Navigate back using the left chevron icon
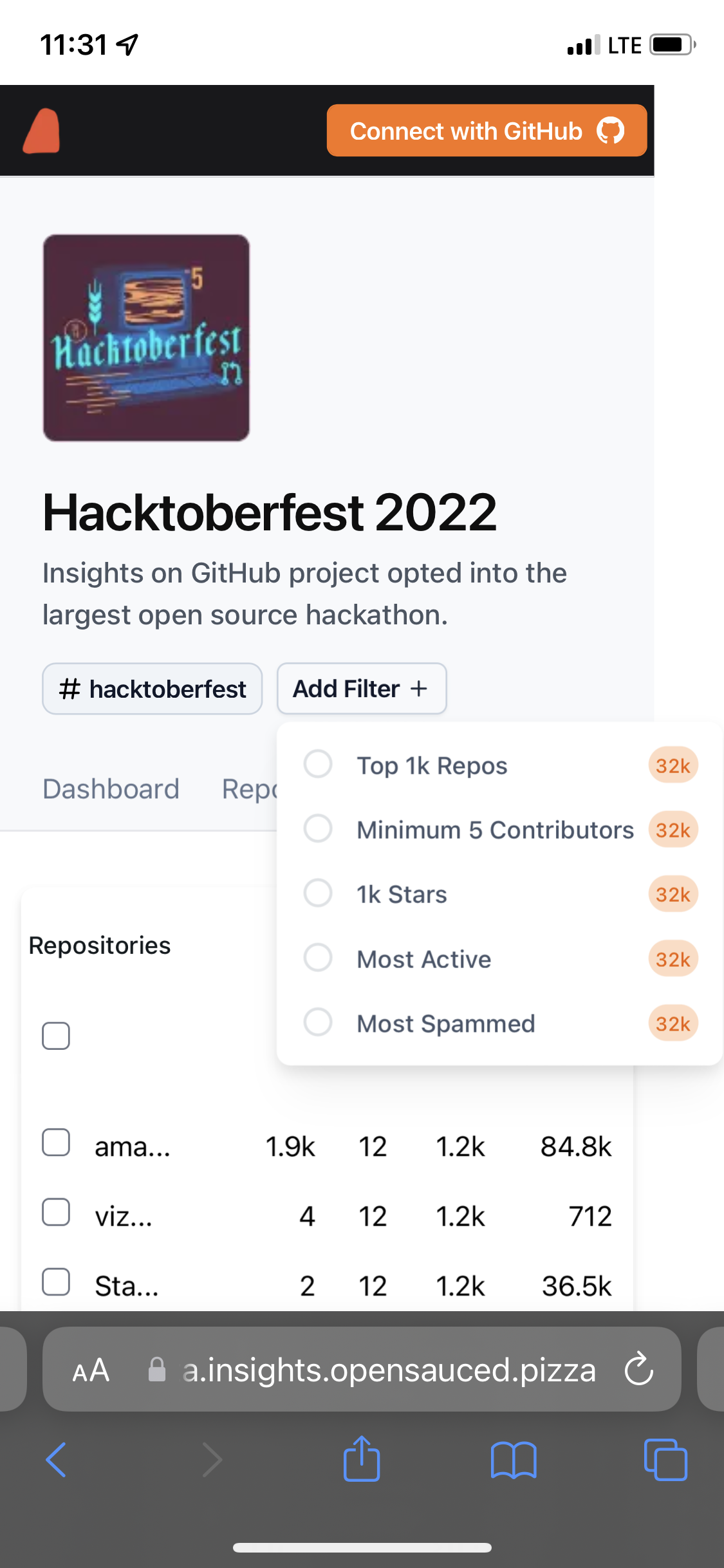Screen dimensions: 724x1568 [x=55, y=1460]
